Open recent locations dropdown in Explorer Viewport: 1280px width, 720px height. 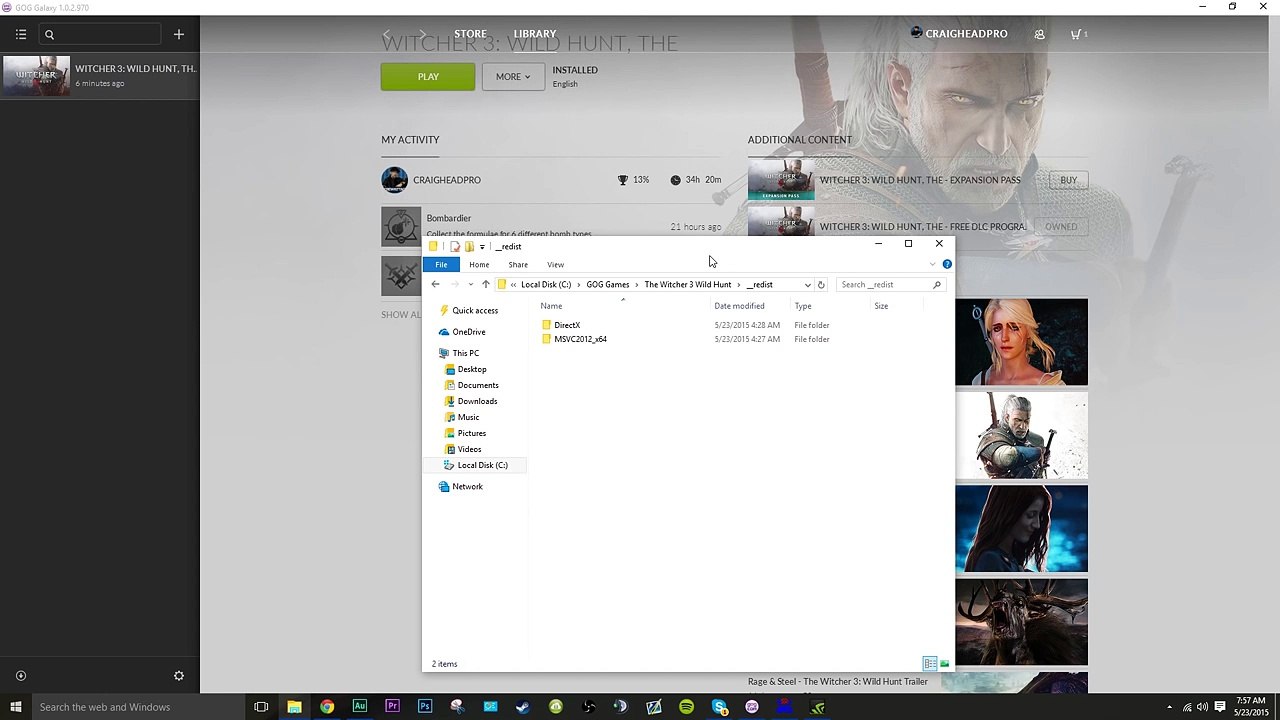pos(471,285)
